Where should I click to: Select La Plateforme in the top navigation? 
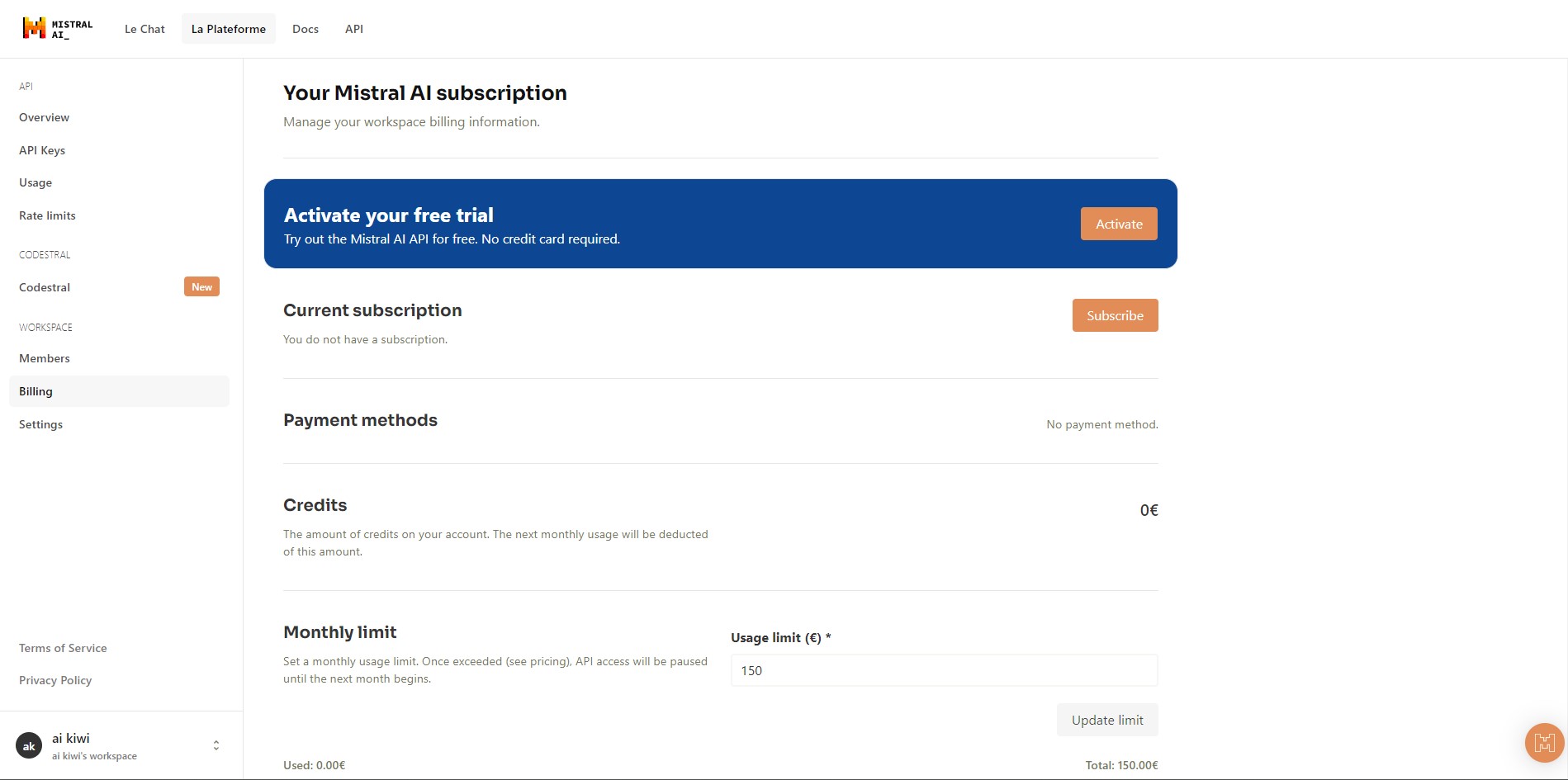229,29
